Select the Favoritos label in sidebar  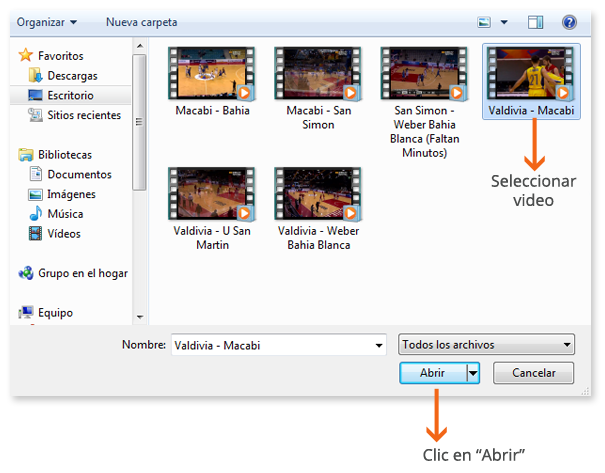tap(61, 56)
